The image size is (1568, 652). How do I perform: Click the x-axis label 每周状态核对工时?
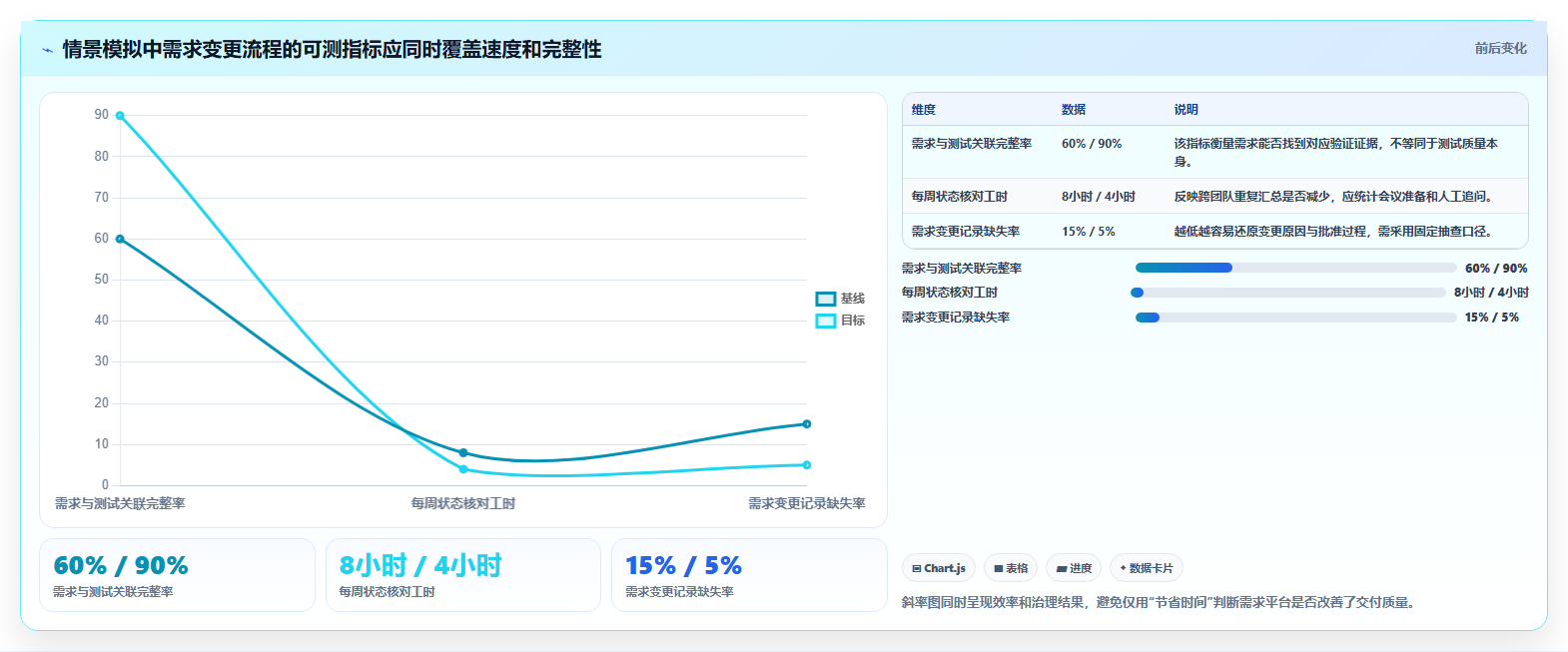click(463, 503)
